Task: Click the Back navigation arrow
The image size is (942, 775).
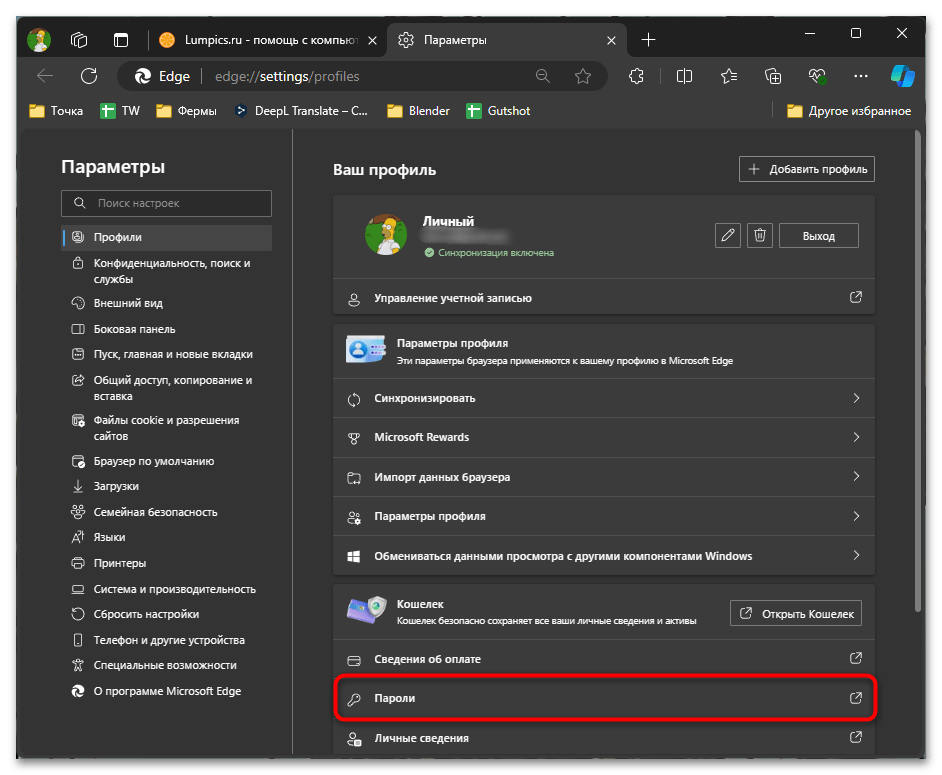Action: point(45,76)
